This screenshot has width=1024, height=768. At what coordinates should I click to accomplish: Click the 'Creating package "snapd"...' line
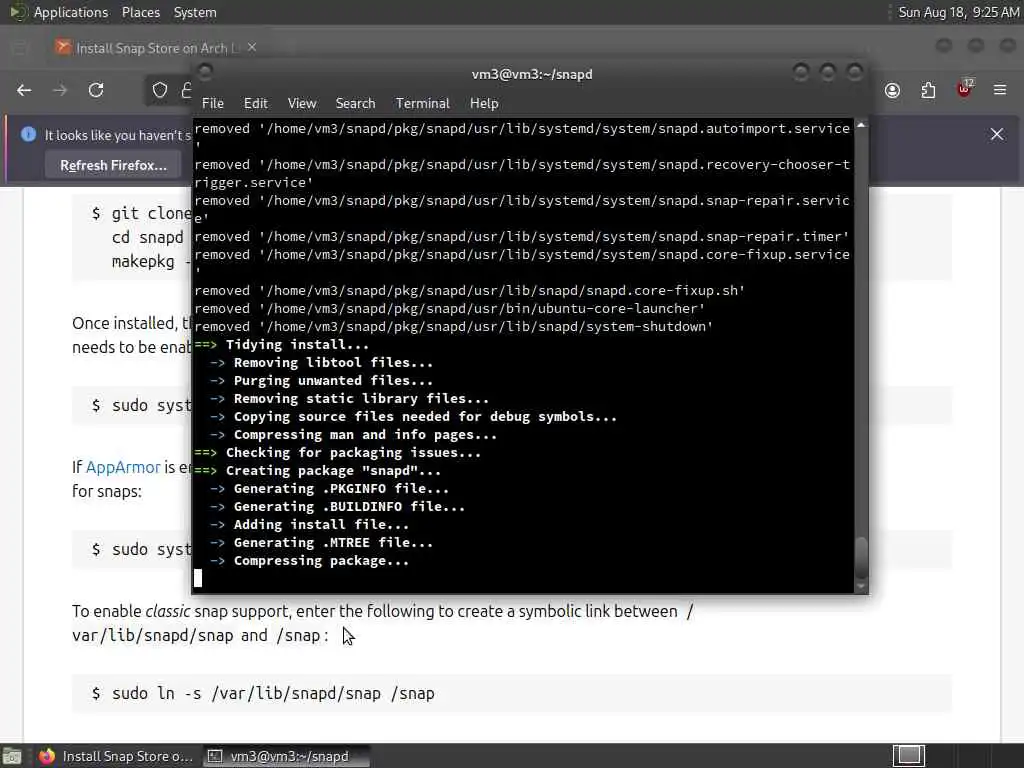click(x=333, y=470)
